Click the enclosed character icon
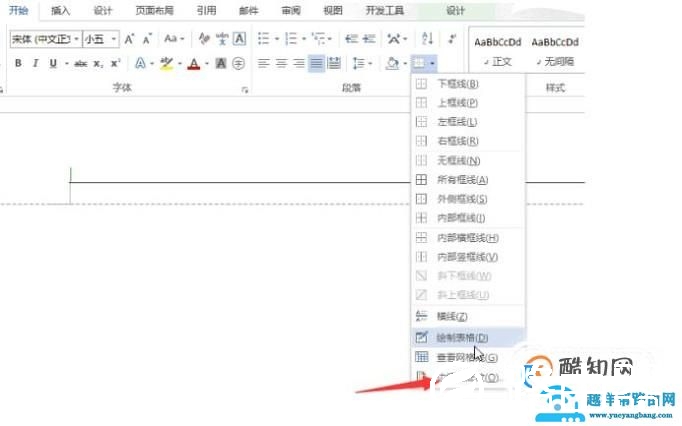Viewport: 682px width, 426px height. [x=238, y=64]
